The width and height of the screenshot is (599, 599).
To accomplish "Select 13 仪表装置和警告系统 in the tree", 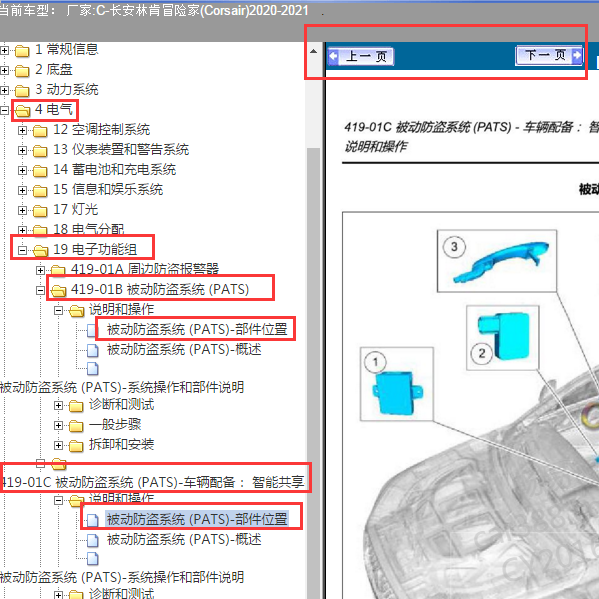I will pos(121,149).
